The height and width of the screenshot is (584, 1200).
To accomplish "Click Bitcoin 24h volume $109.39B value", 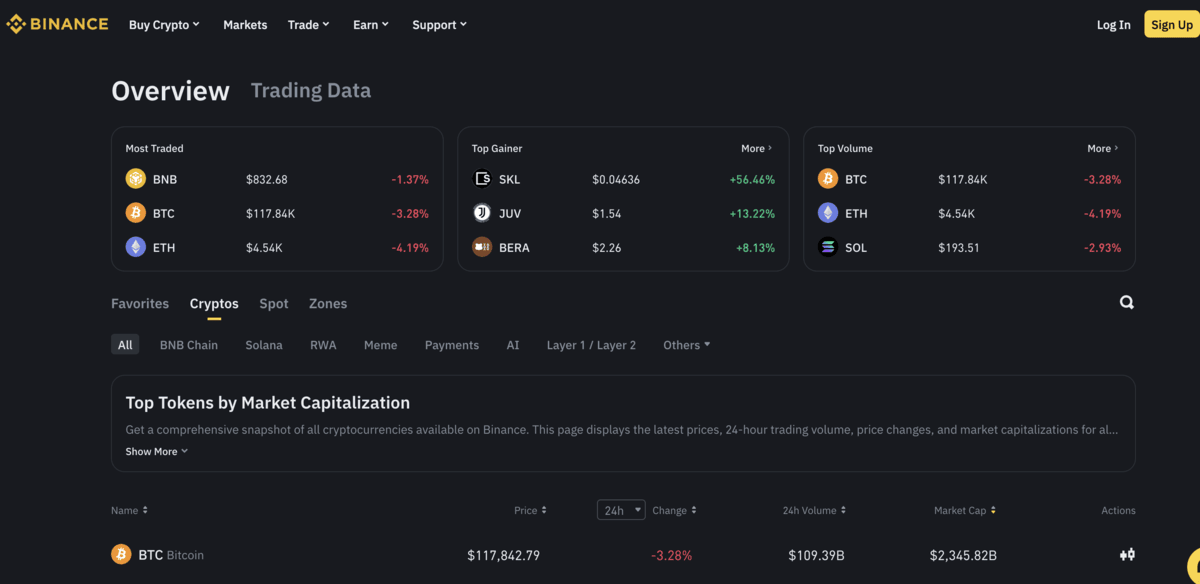I will (817, 554).
